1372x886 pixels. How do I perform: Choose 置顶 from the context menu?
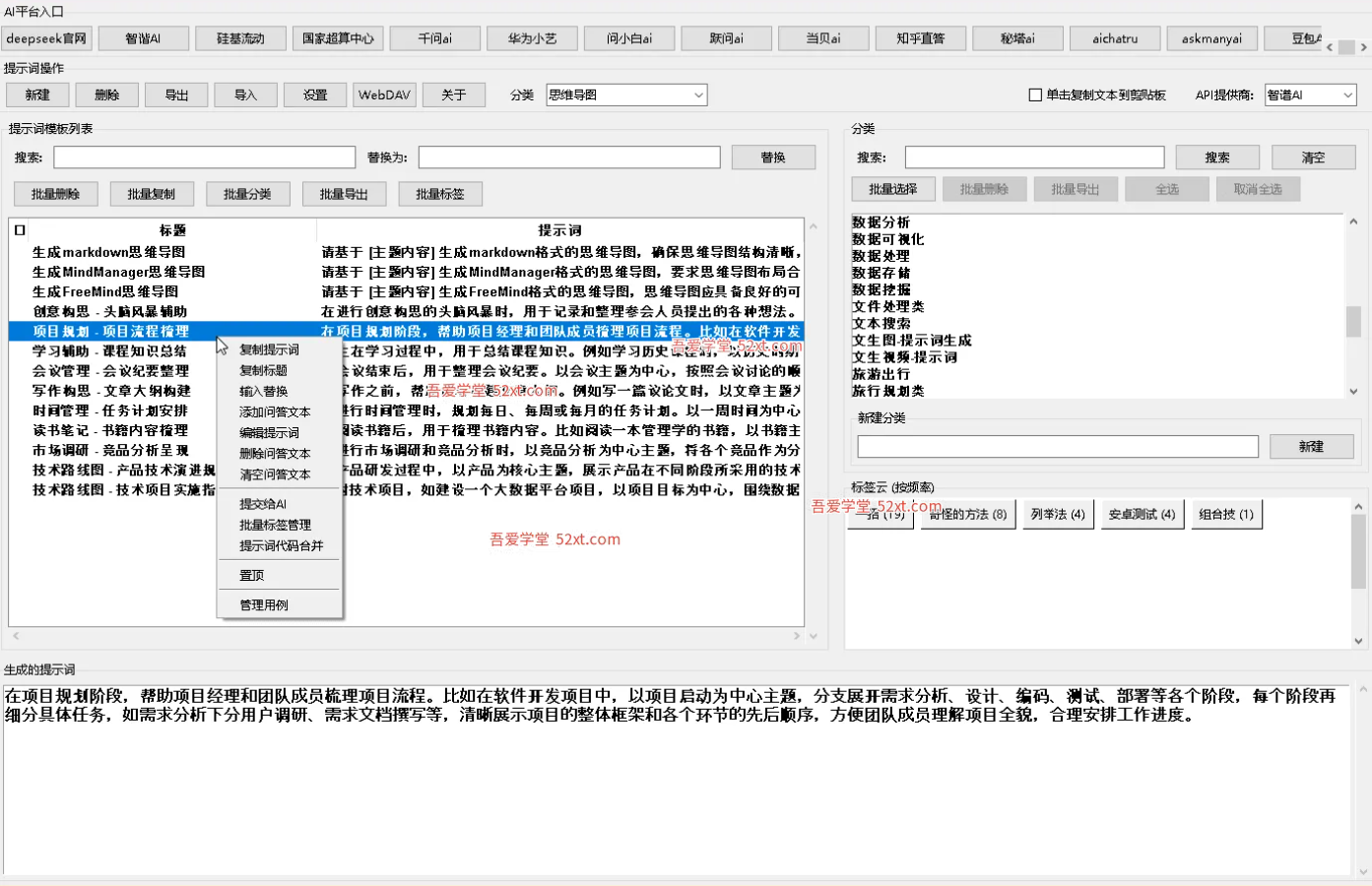click(280, 575)
